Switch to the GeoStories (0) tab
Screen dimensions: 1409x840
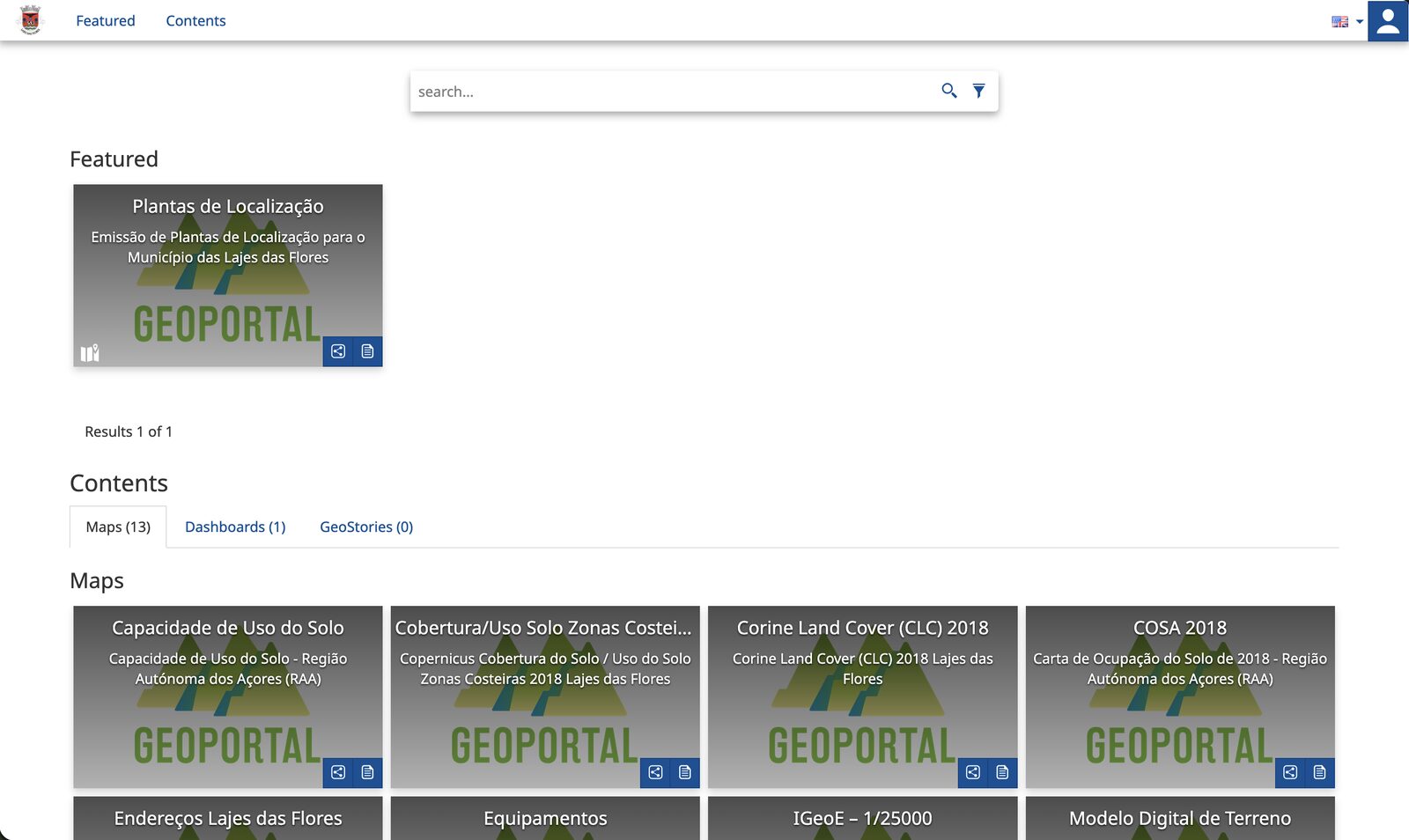click(366, 527)
